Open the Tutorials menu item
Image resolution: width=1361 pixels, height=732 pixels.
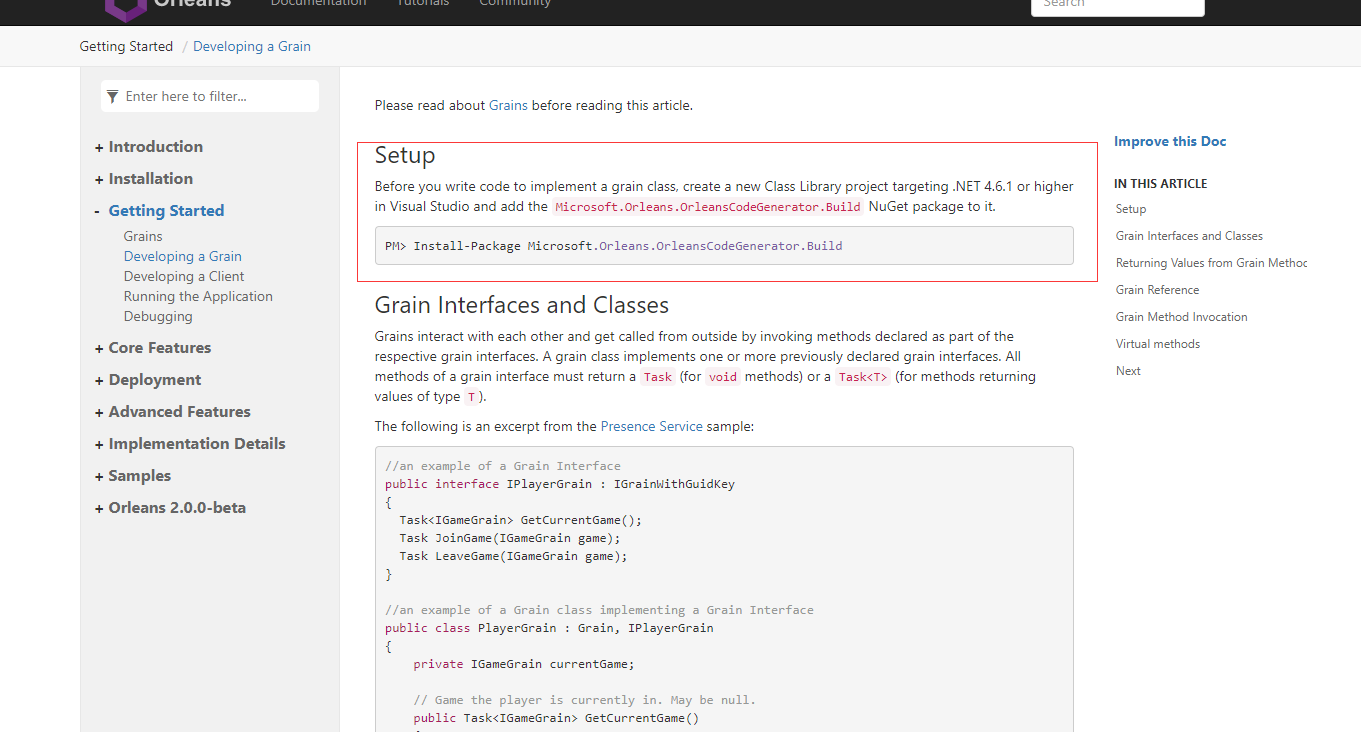tap(422, 4)
